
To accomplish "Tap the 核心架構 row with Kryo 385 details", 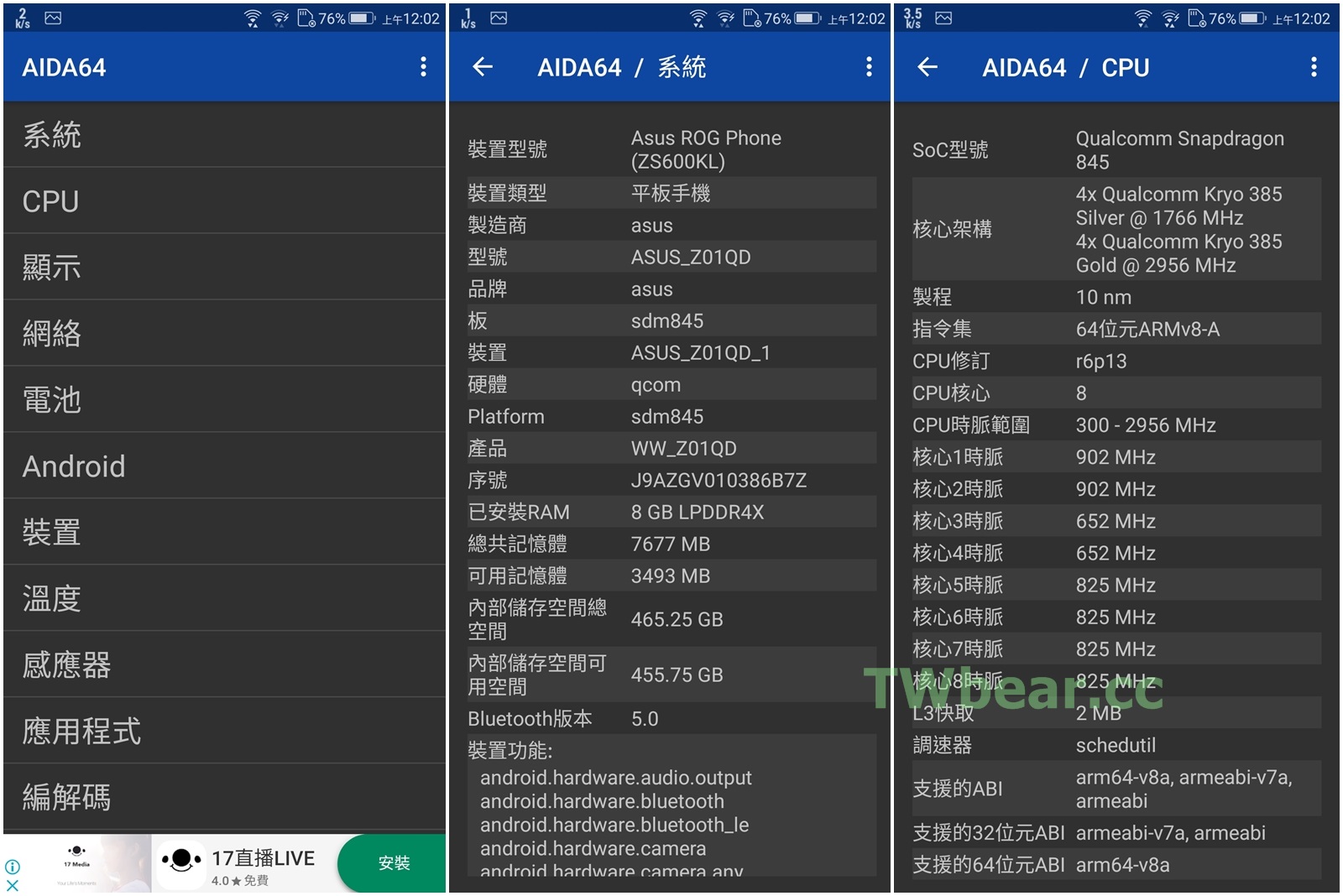I will 1116,229.
